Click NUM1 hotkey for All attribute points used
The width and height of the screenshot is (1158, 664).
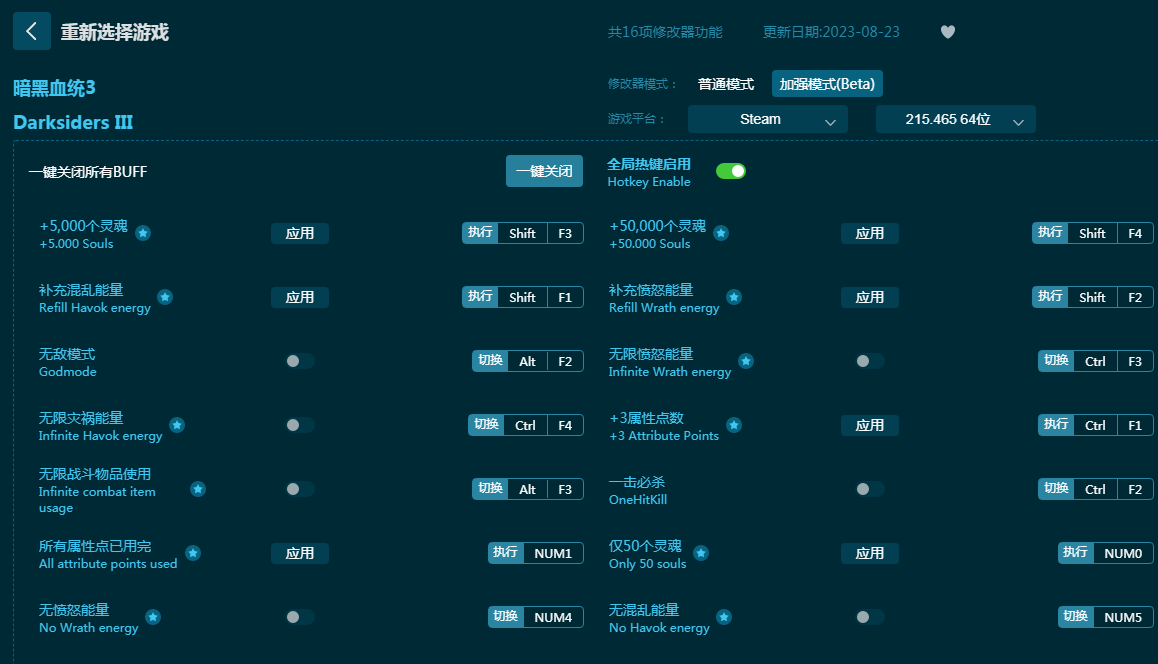535,553
